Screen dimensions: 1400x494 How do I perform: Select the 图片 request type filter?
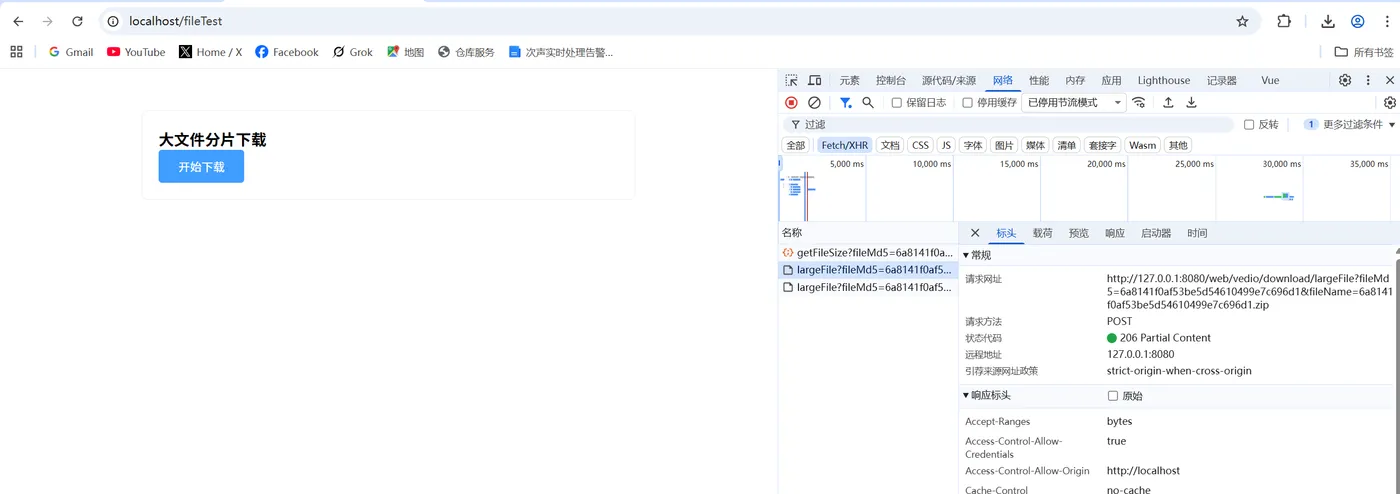[x=1004, y=145]
